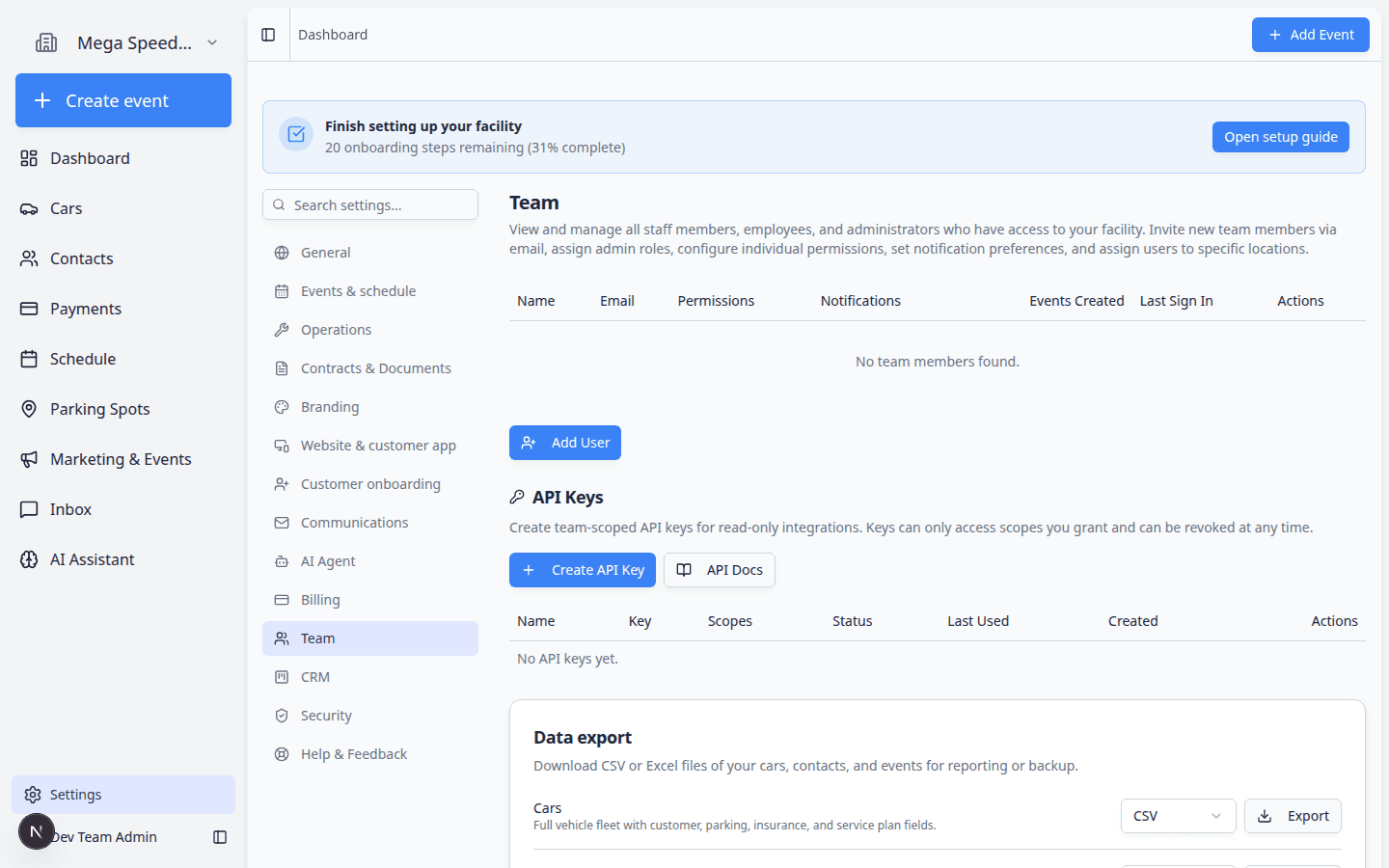Click the Dashboard breadcrumb text
The width and height of the screenshot is (1389, 868).
pyautogui.click(x=333, y=35)
